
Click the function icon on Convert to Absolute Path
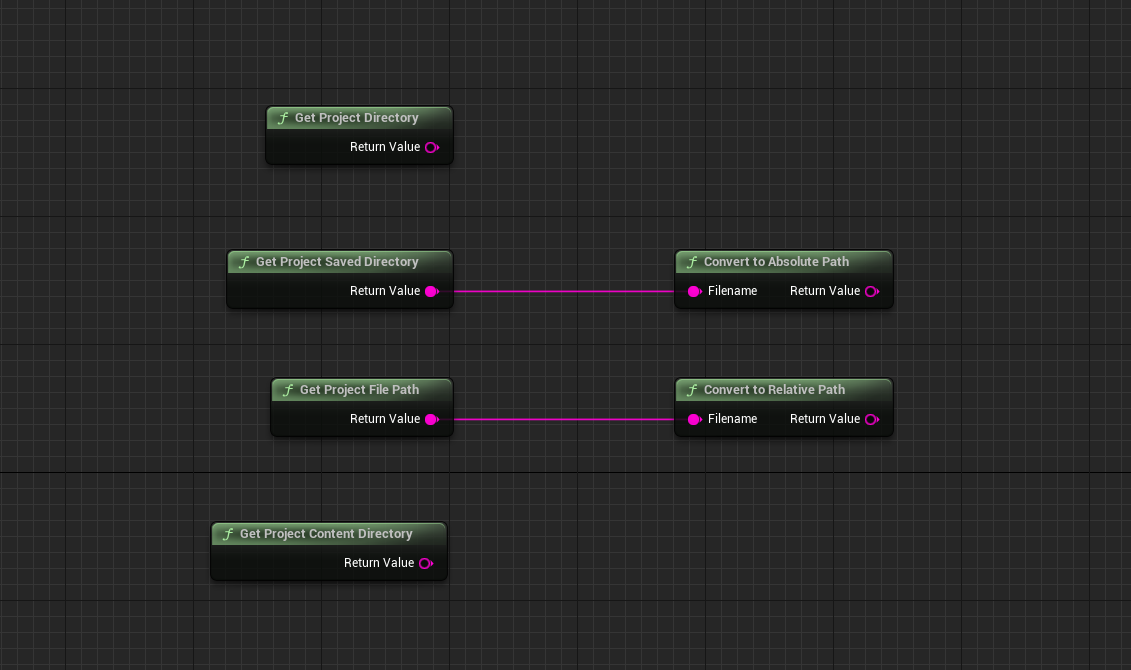692,262
